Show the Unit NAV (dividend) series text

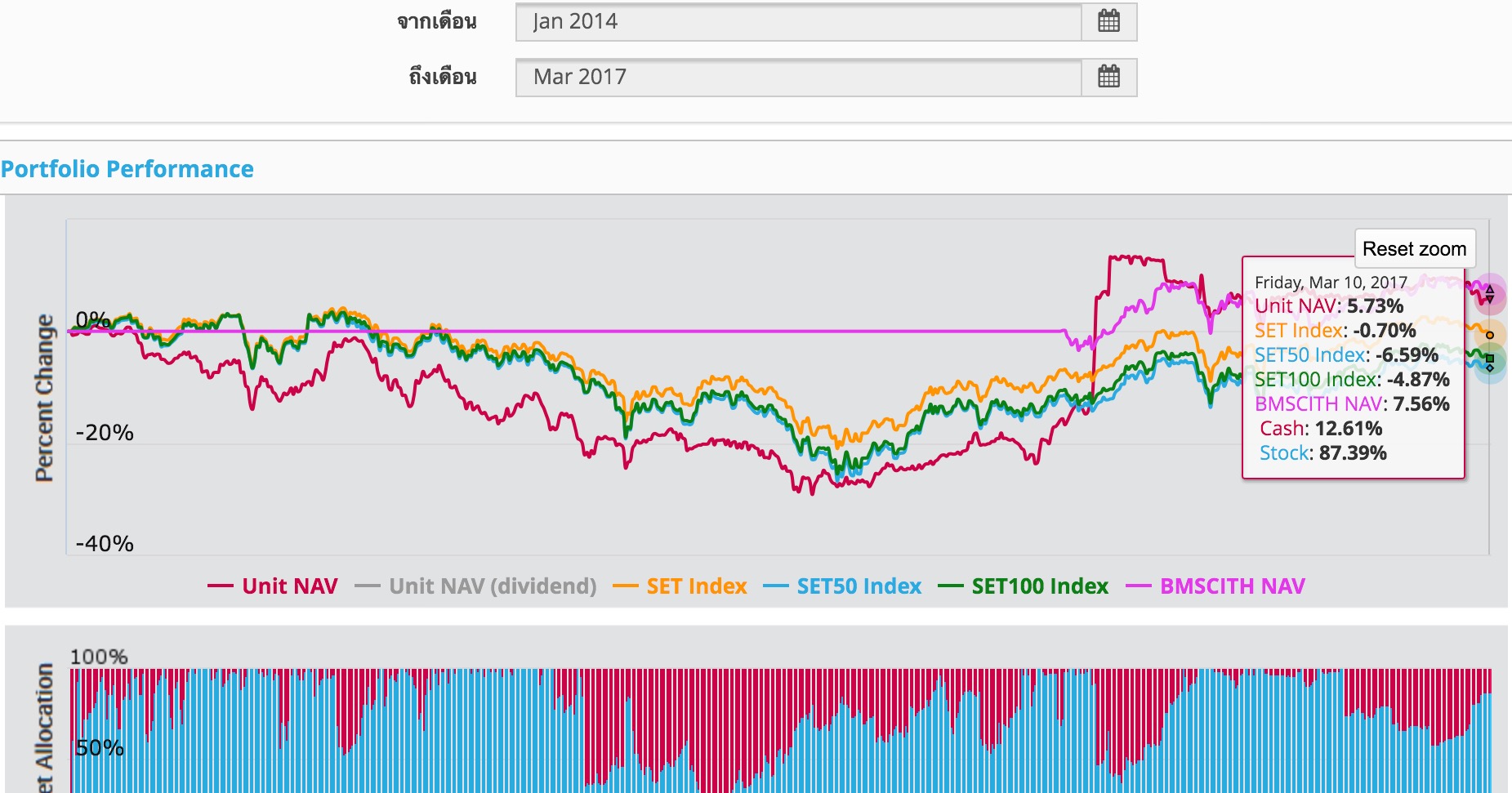point(493,586)
